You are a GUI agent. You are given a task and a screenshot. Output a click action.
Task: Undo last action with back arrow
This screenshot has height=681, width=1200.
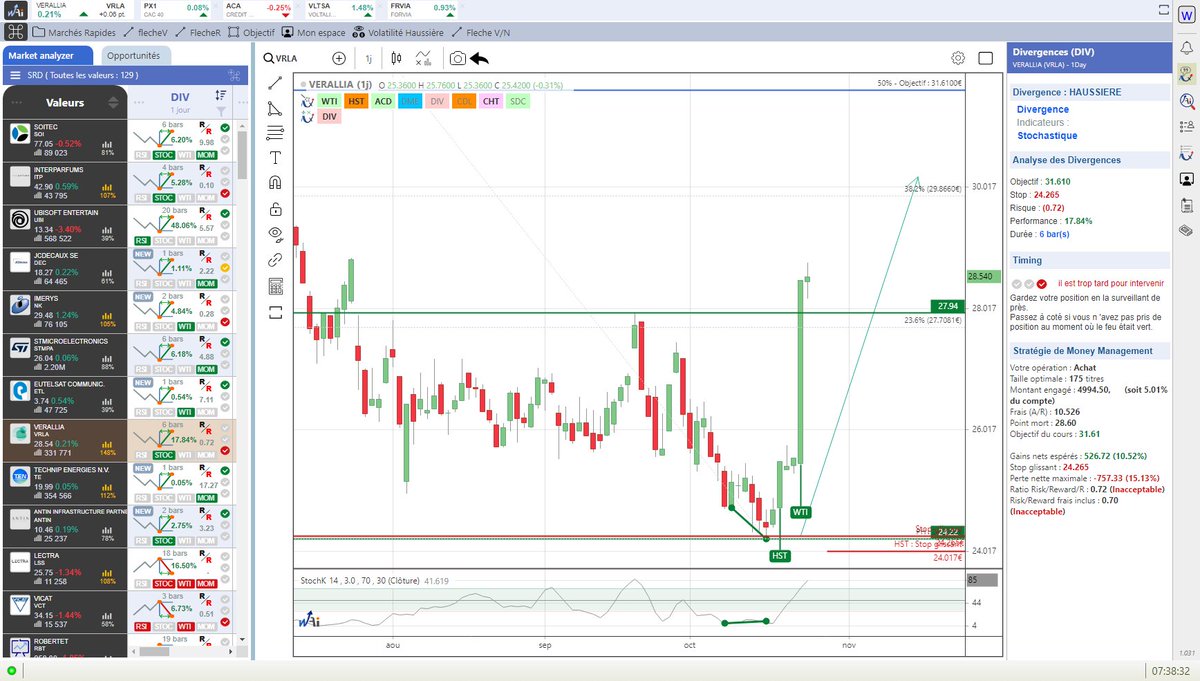[x=480, y=59]
